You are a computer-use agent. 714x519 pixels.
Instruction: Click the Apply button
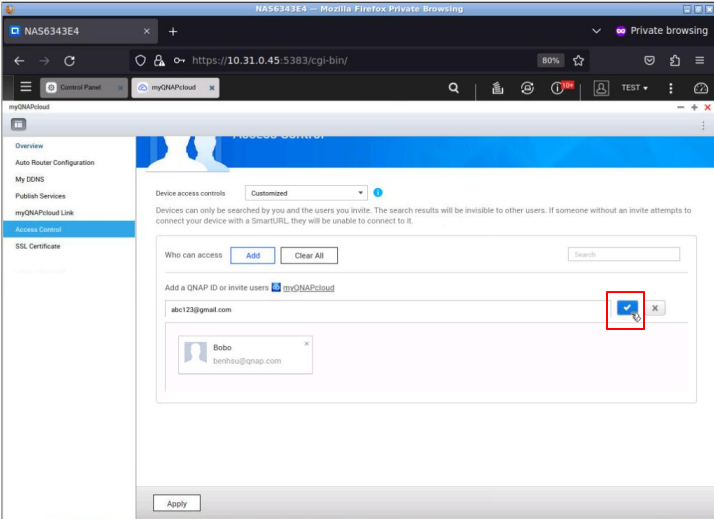point(176,503)
